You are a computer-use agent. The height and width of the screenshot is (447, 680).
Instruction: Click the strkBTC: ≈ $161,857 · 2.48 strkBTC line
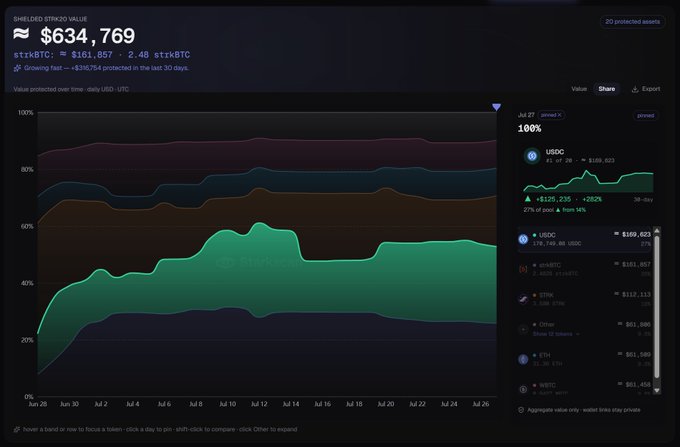coord(101,55)
